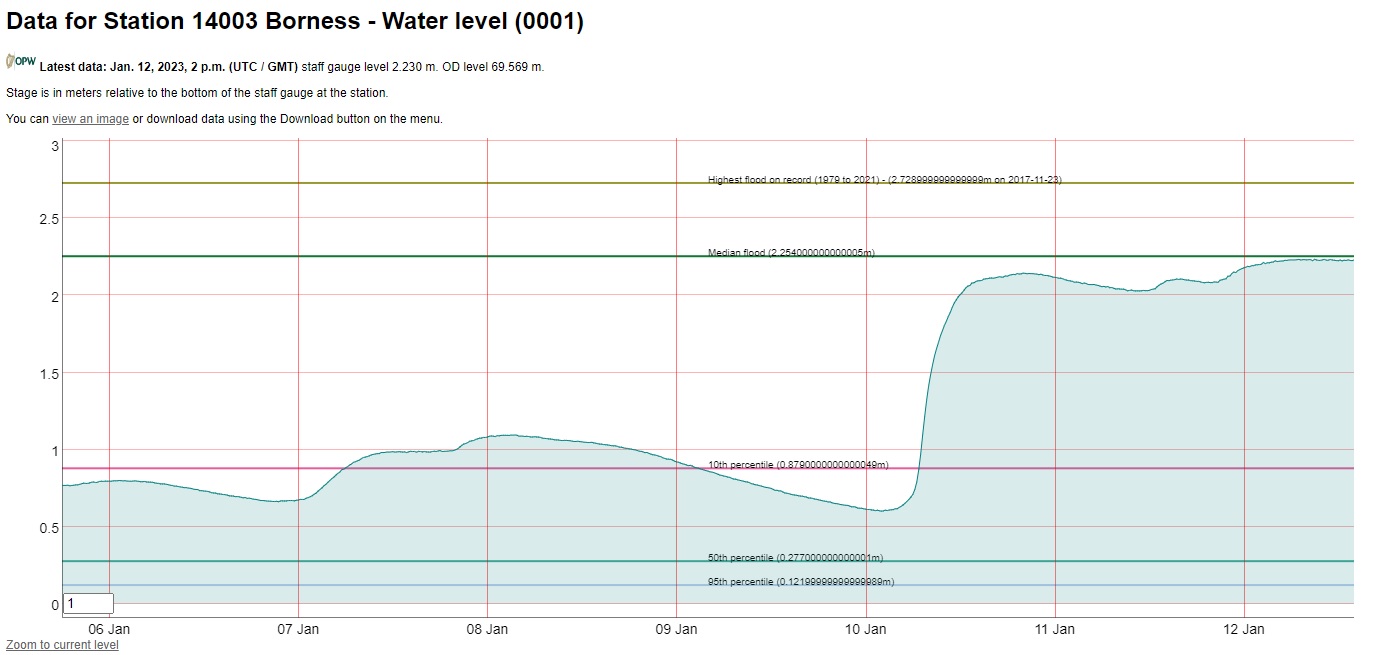This screenshot has width=1375, height=655.
Task: Click the page heading for Station 14003 Borness
Action: [295, 22]
